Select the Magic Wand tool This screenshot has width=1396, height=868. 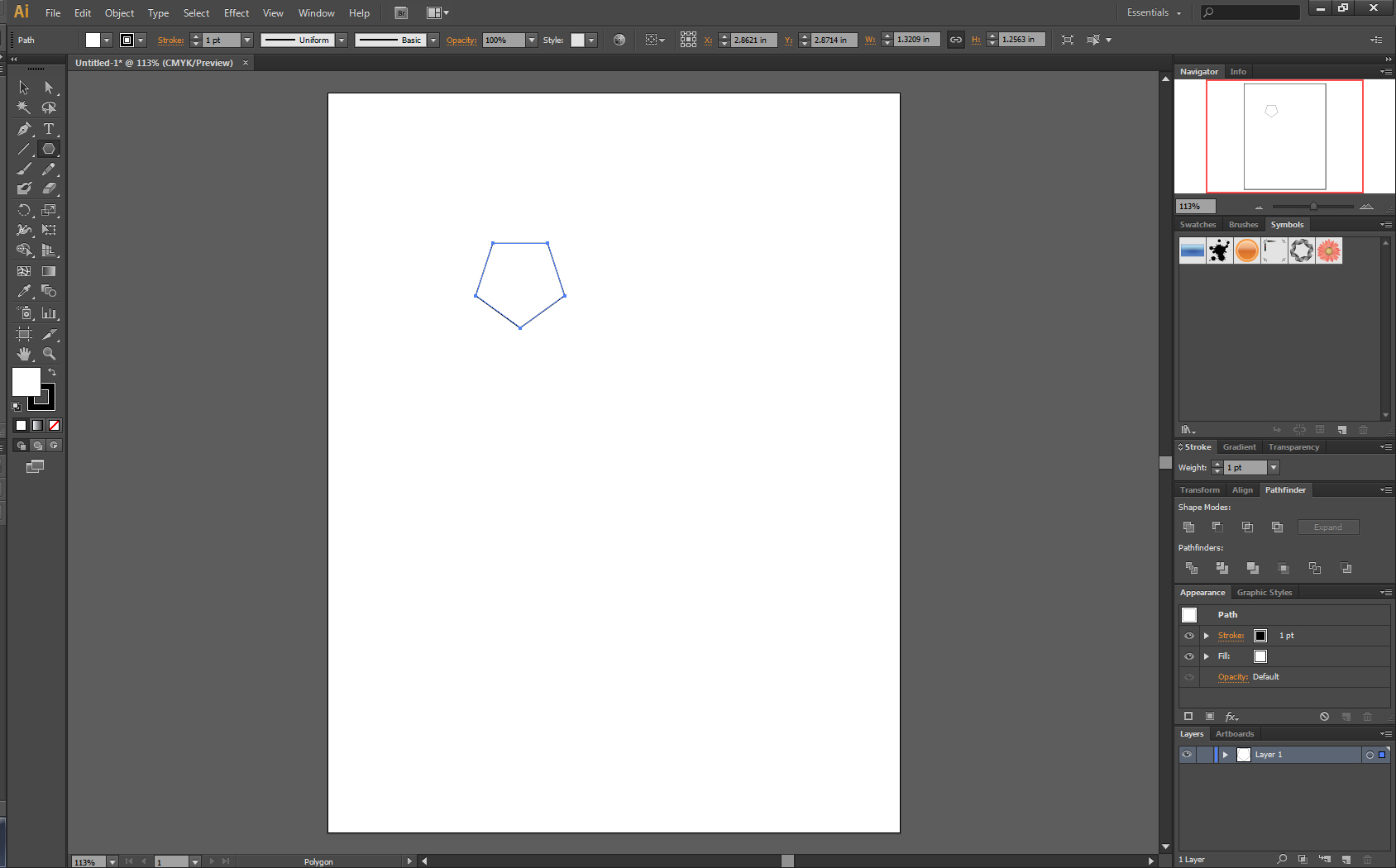(x=24, y=107)
